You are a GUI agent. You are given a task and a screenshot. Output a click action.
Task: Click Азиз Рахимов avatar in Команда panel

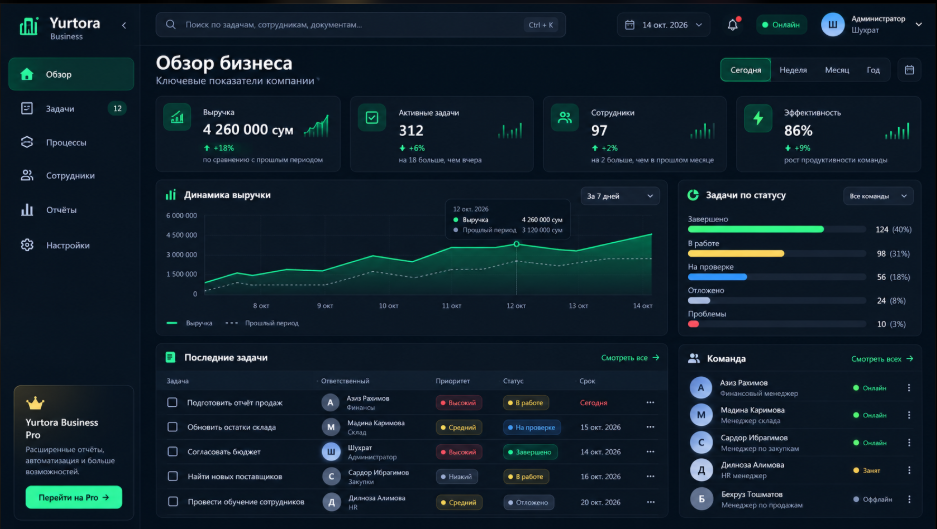tap(701, 387)
